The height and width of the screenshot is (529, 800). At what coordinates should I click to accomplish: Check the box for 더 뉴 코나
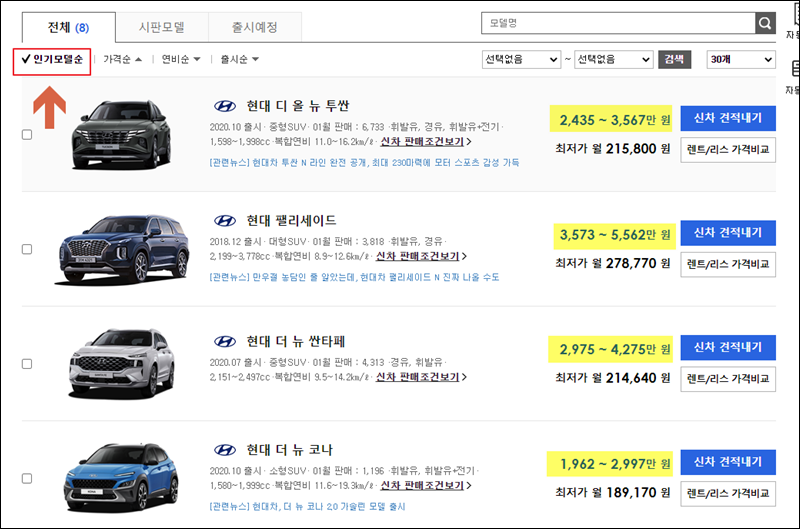(x=27, y=478)
